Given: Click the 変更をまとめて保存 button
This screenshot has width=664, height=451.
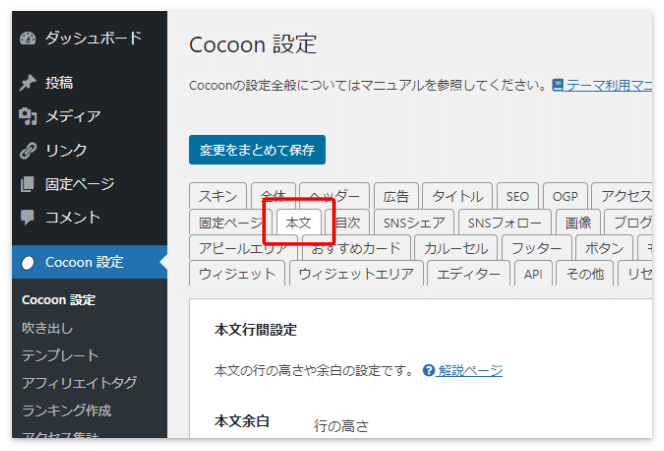Looking at the screenshot, I should pos(257,150).
